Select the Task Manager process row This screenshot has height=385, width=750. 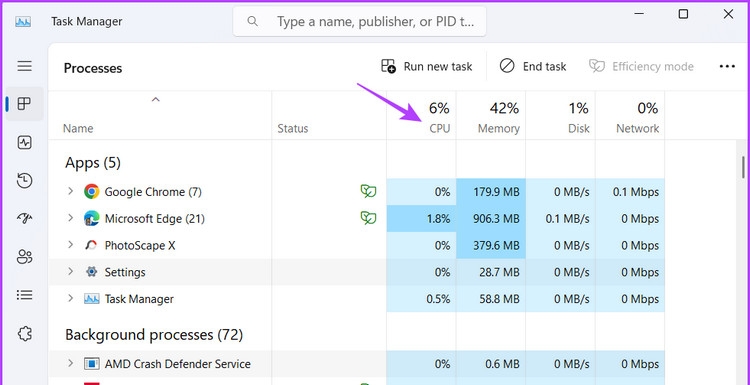pyautogui.click(x=356, y=299)
